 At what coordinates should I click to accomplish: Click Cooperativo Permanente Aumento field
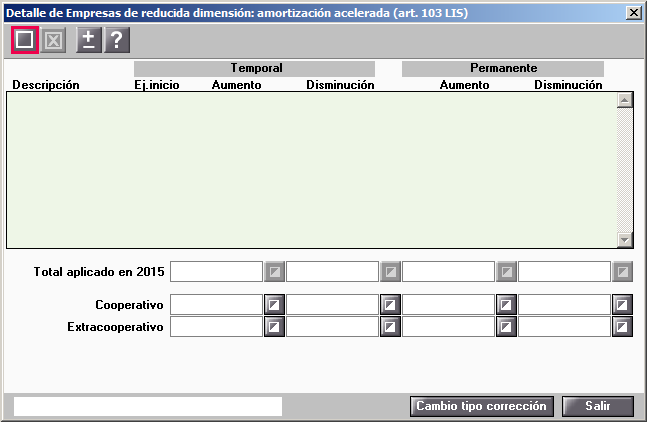(x=449, y=305)
